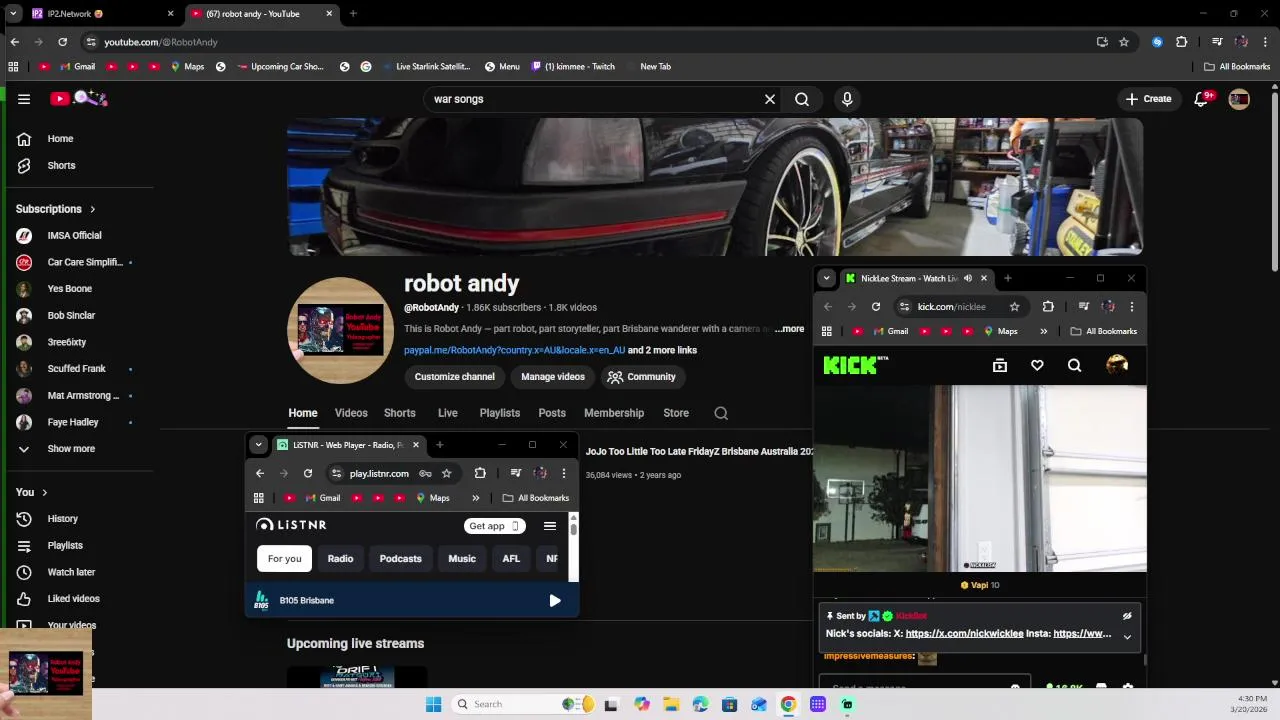Select Radio category on LiSTNR
Viewport: 1280px width, 720px height.
340,559
